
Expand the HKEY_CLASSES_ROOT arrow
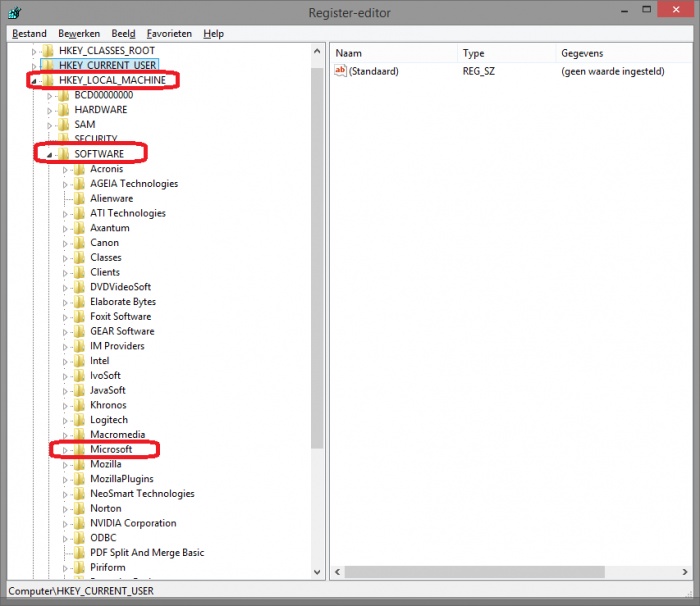pos(34,52)
